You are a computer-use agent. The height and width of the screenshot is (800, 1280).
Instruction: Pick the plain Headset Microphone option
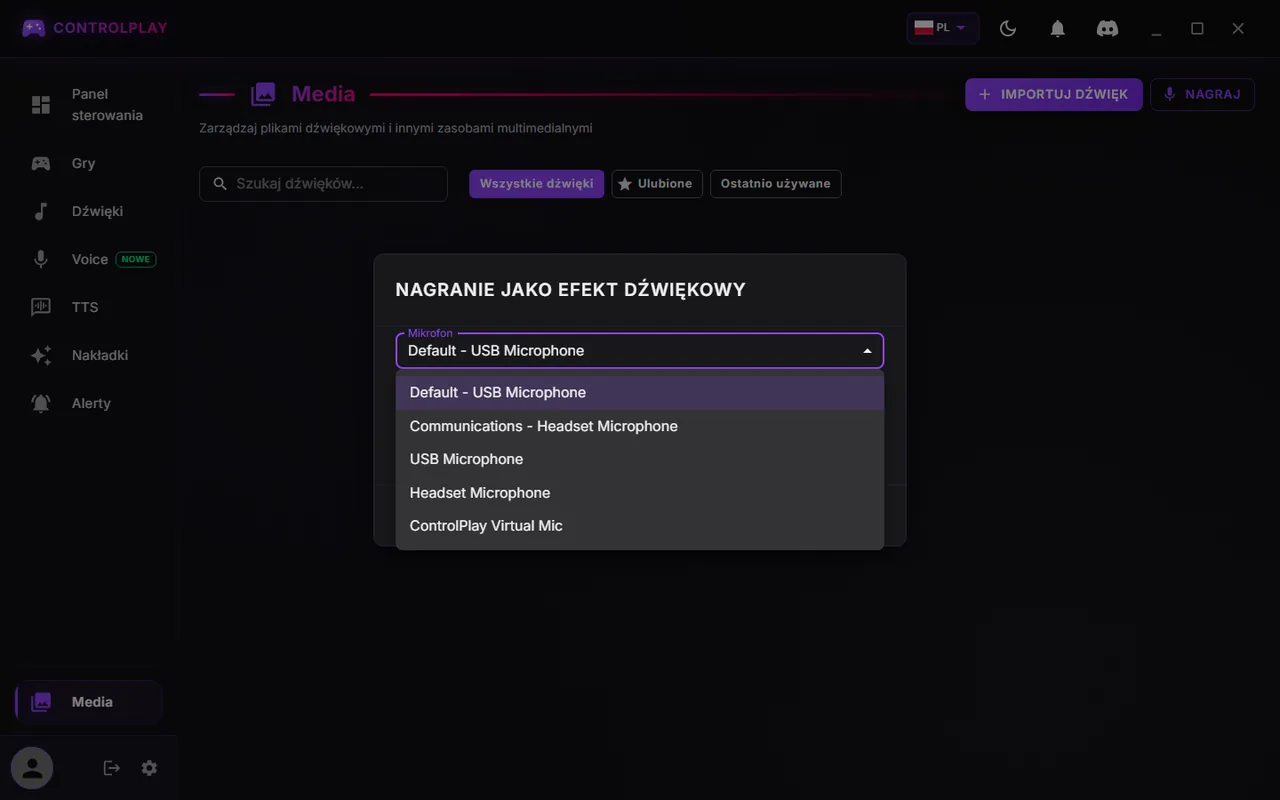[640, 493]
